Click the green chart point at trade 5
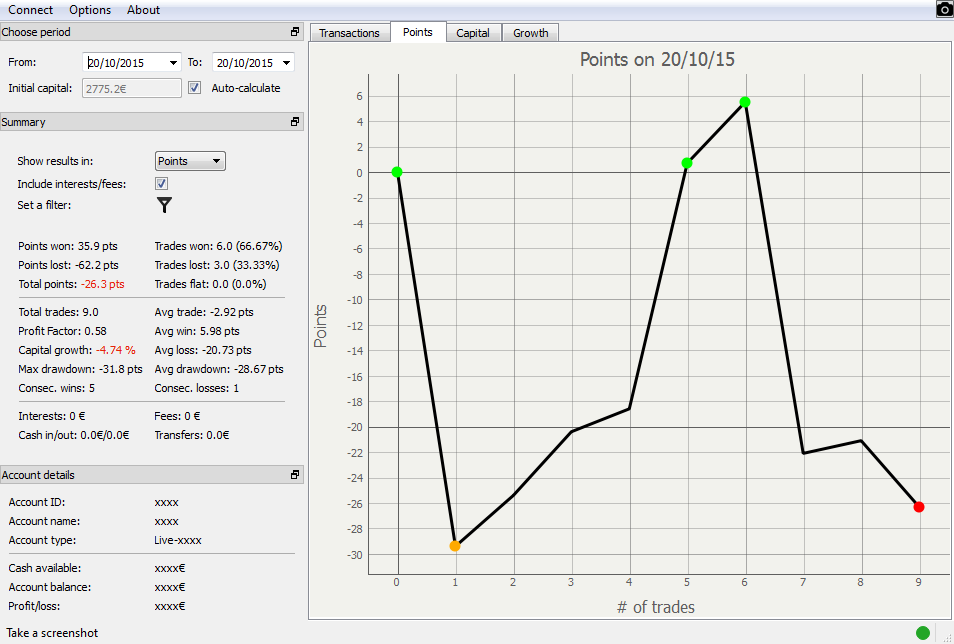The image size is (954, 644). [687, 163]
